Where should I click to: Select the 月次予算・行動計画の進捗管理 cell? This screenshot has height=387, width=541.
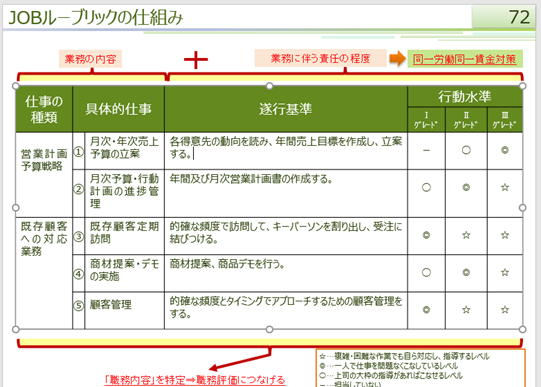tap(124, 193)
